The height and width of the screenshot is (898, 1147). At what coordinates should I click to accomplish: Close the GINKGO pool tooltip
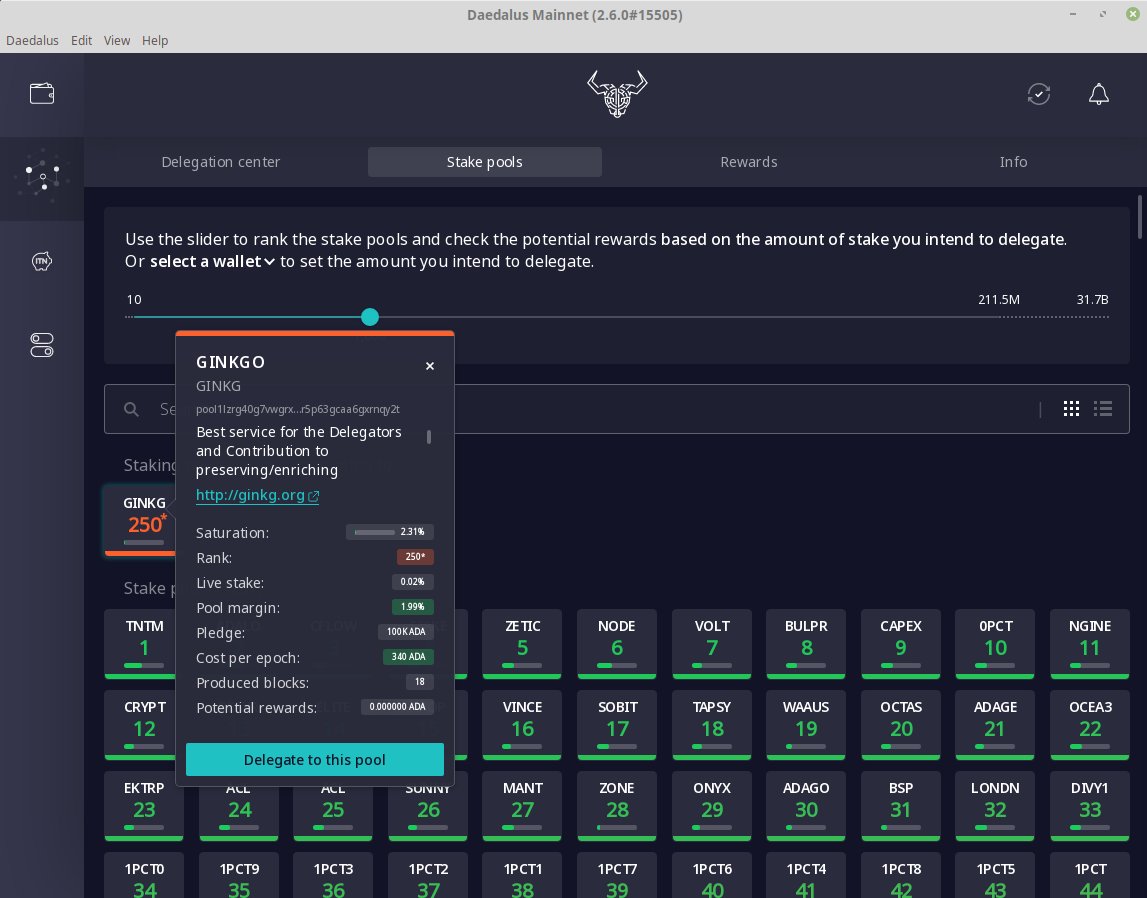click(x=430, y=366)
